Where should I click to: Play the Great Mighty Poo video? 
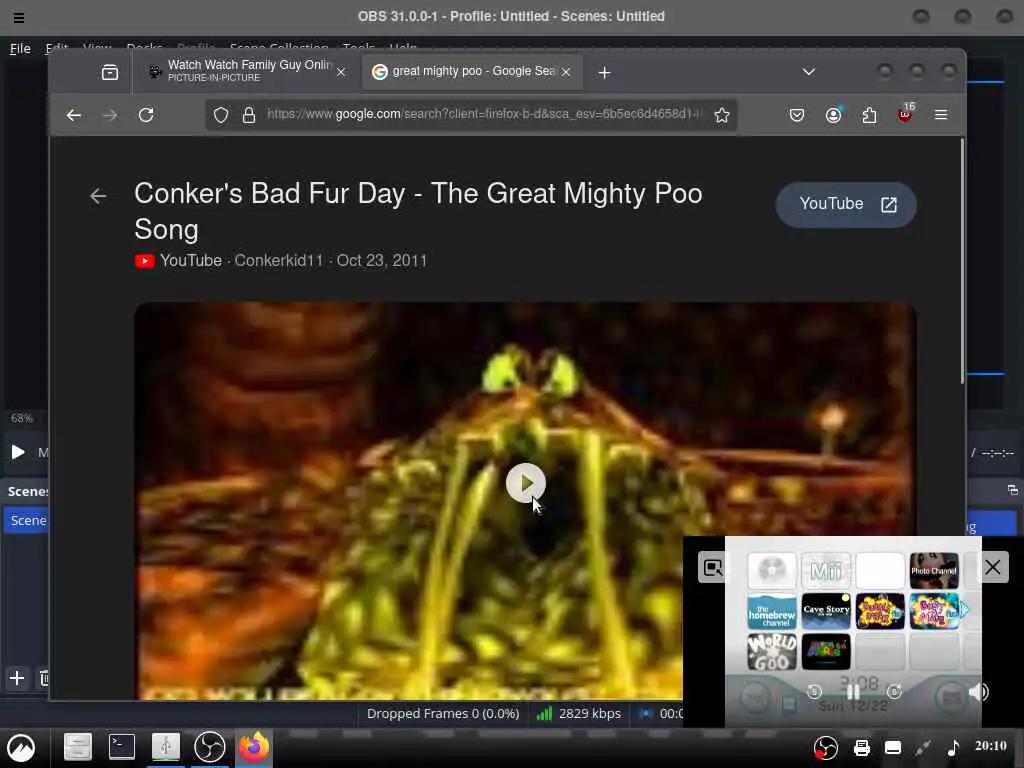click(525, 483)
